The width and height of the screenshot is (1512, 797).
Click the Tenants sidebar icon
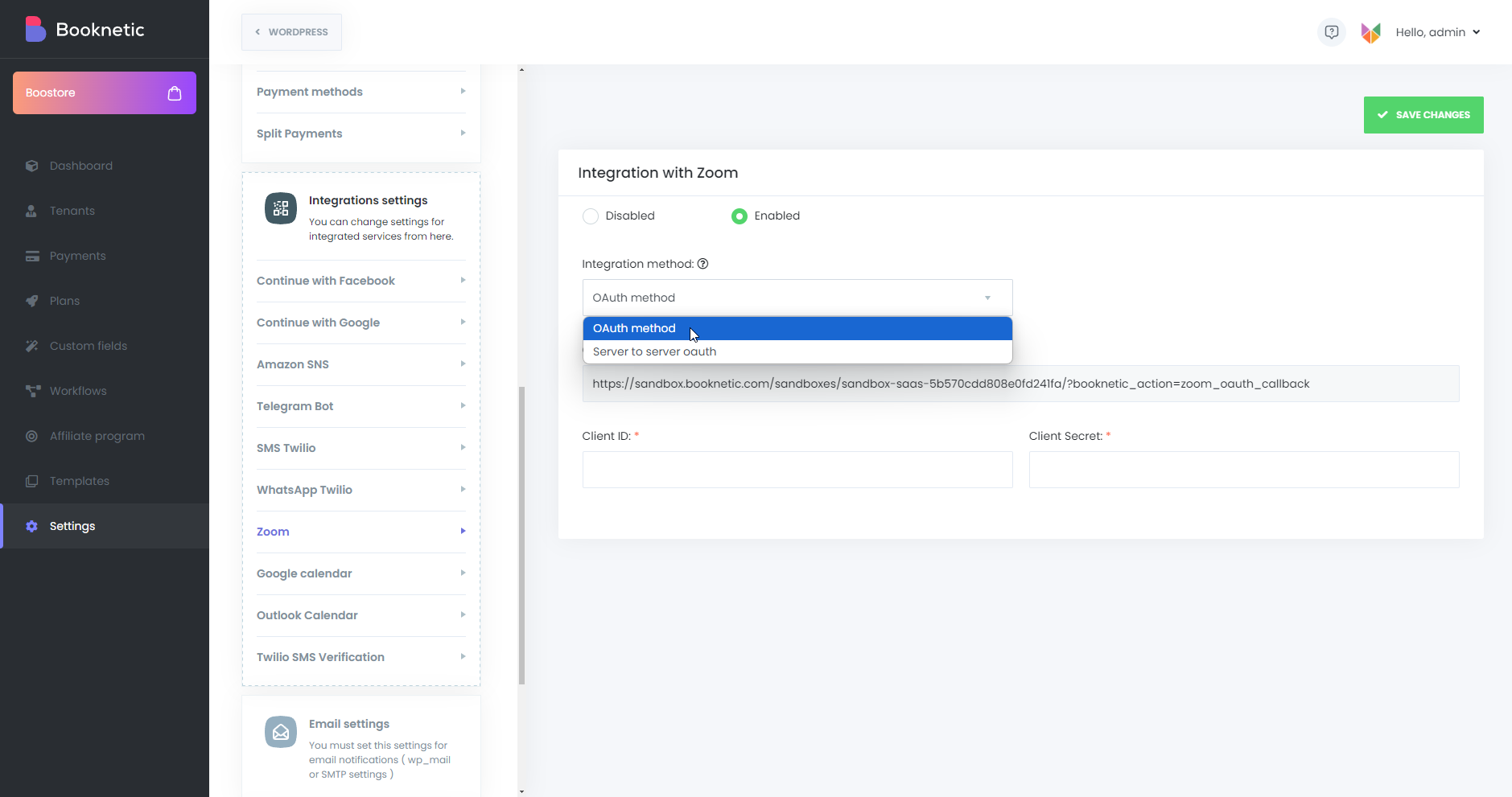coord(31,211)
